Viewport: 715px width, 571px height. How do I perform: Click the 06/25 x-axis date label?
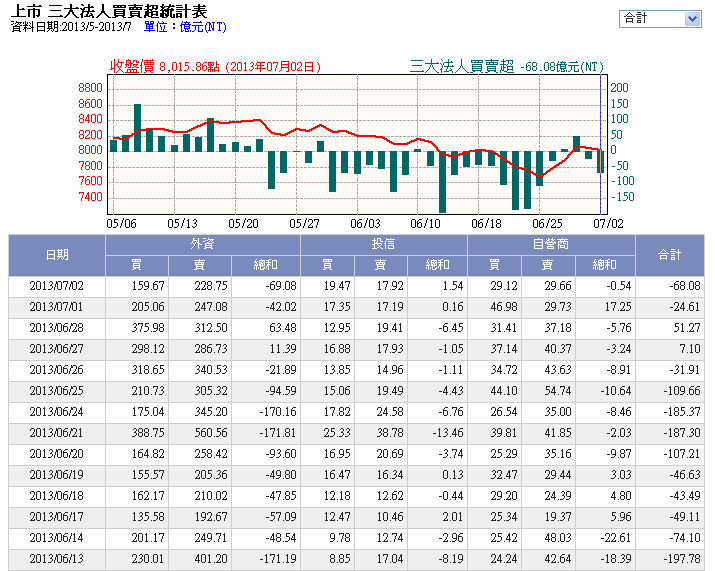547,224
